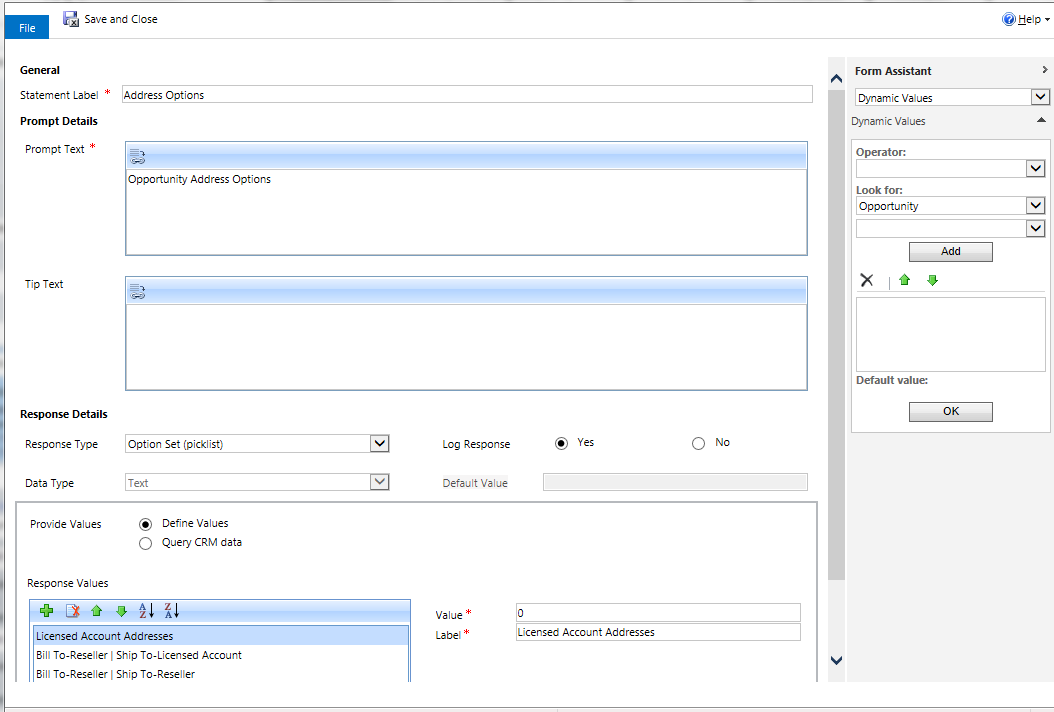Click the Save and Close icon
Screen dimensions: 1054x712
pos(72,19)
